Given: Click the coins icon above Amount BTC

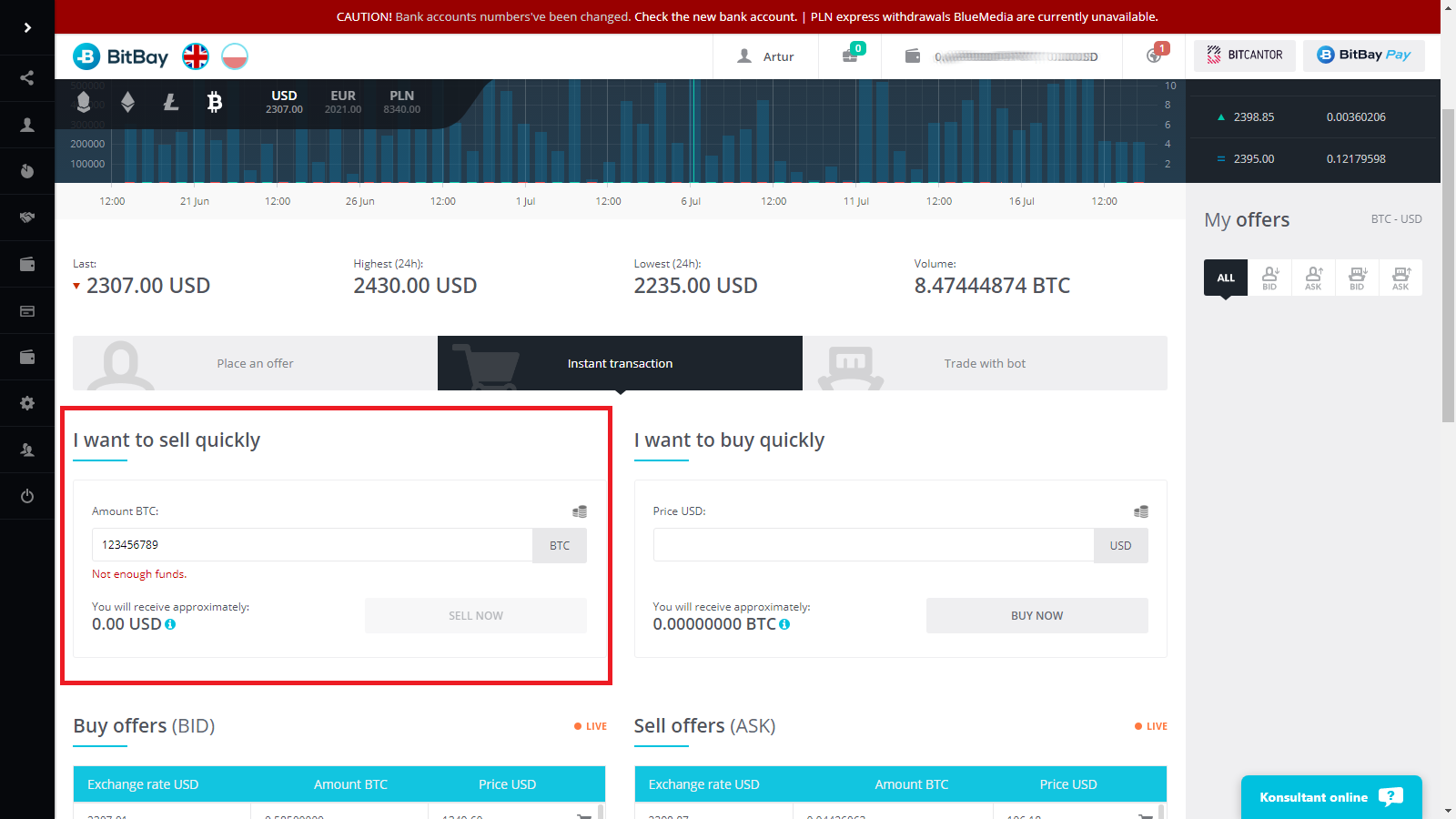Looking at the screenshot, I should coord(580,511).
